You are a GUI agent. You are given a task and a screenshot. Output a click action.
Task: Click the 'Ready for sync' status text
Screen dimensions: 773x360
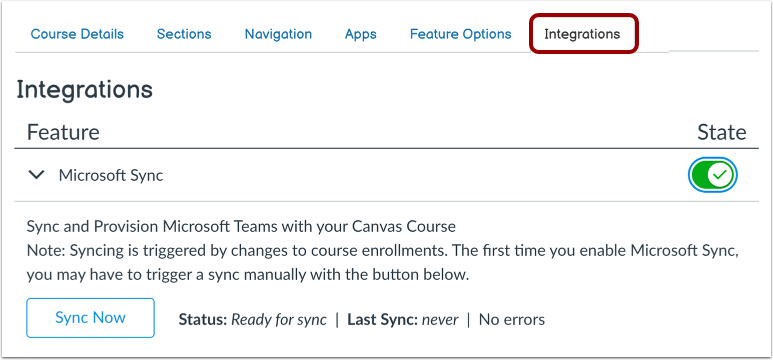[x=279, y=320]
